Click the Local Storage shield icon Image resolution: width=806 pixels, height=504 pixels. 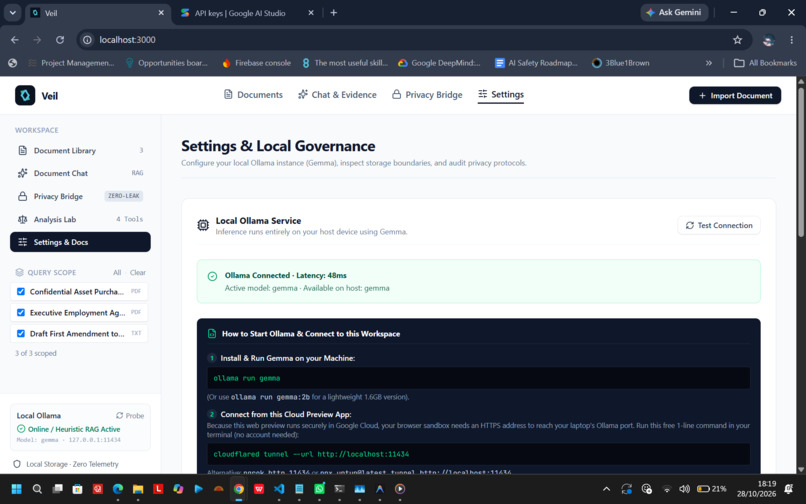coord(17,464)
